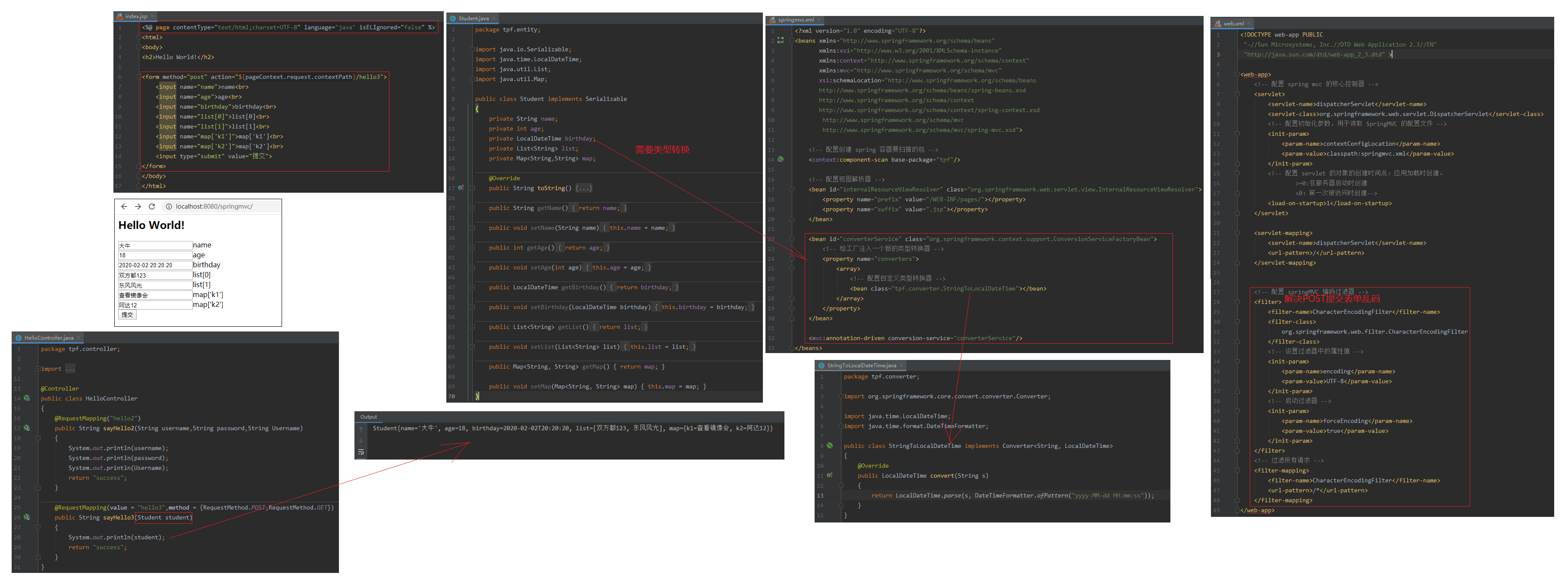This screenshot has width=1568, height=588.
Task: Click the list[1] input field
Action: coord(155,285)
